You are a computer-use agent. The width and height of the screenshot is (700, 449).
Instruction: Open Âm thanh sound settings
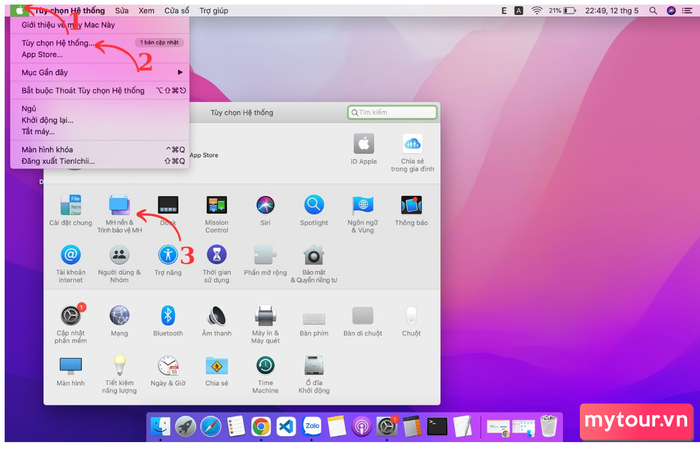coord(216,316)
